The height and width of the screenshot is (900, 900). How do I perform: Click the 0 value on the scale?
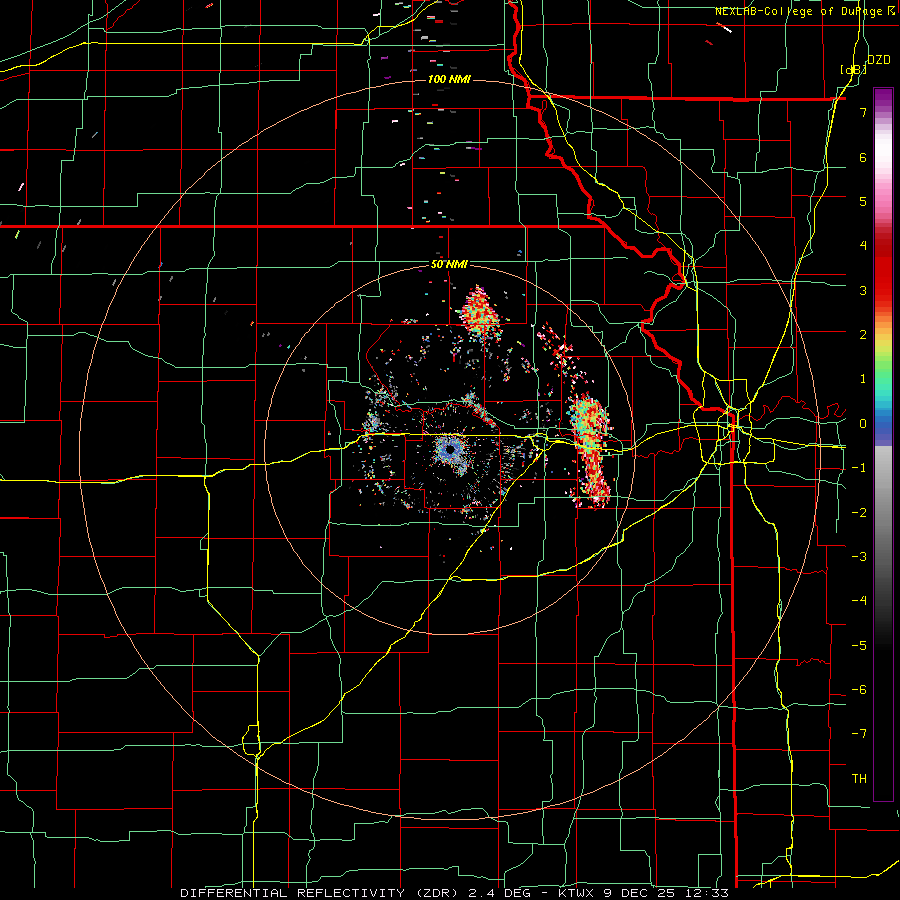863,424
